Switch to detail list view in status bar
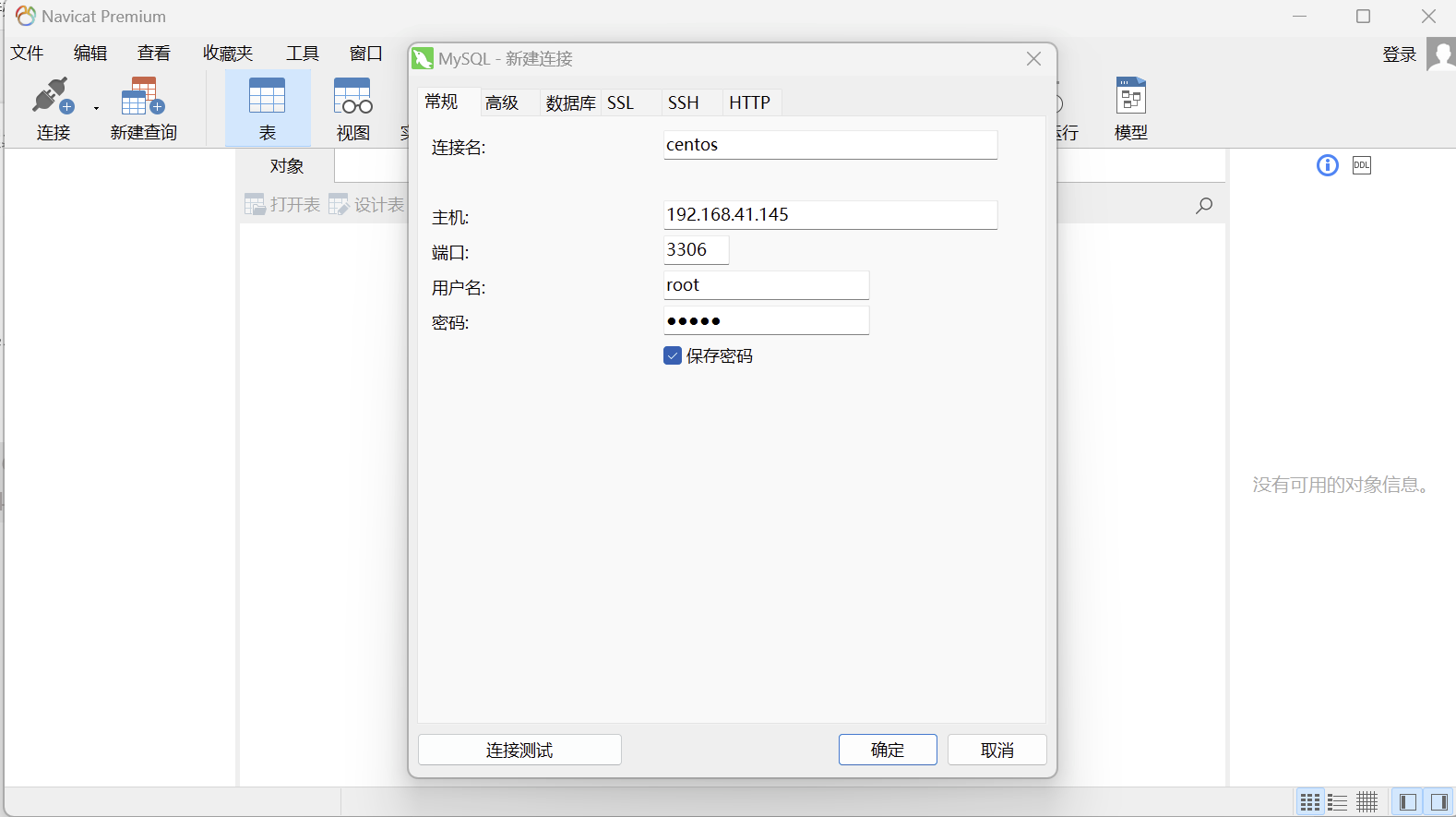1456x817 pixels. click(x=1338, y=802)
